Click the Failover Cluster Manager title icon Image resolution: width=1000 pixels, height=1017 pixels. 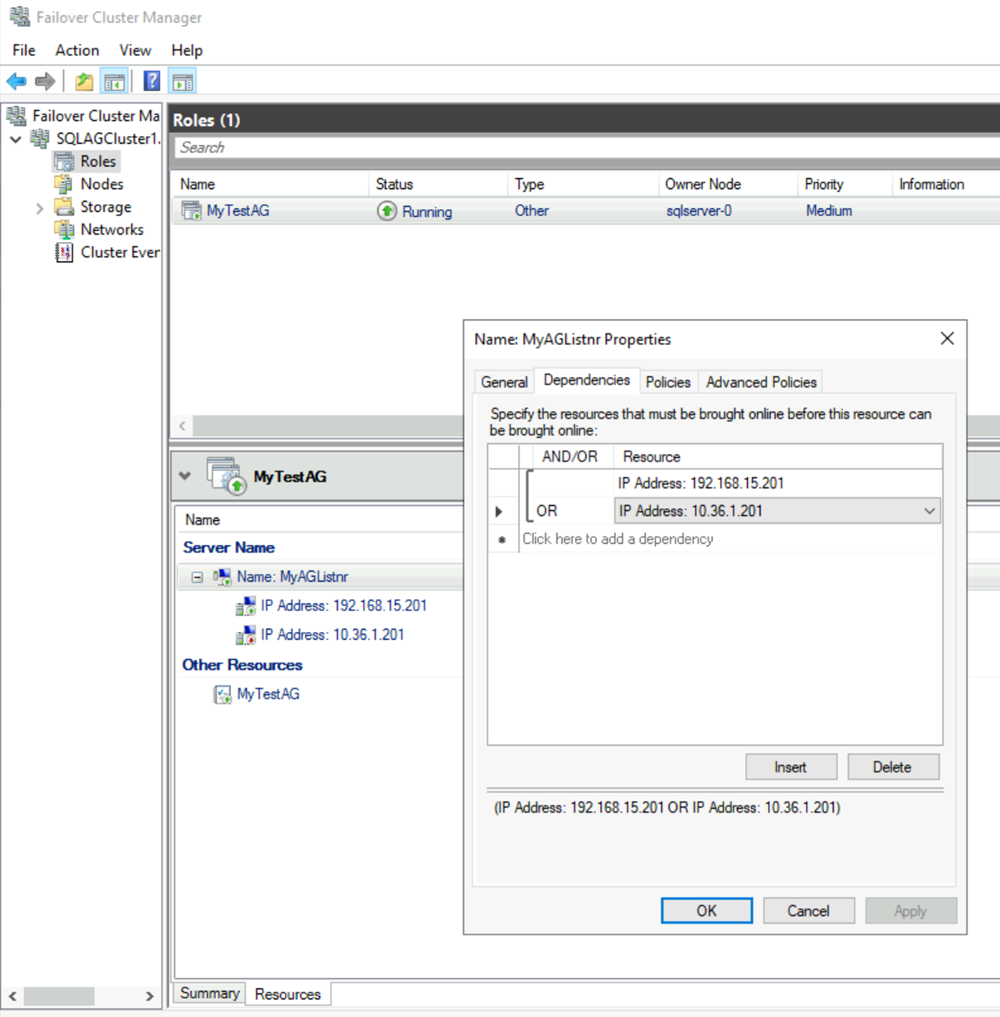(x=19, y=16)
